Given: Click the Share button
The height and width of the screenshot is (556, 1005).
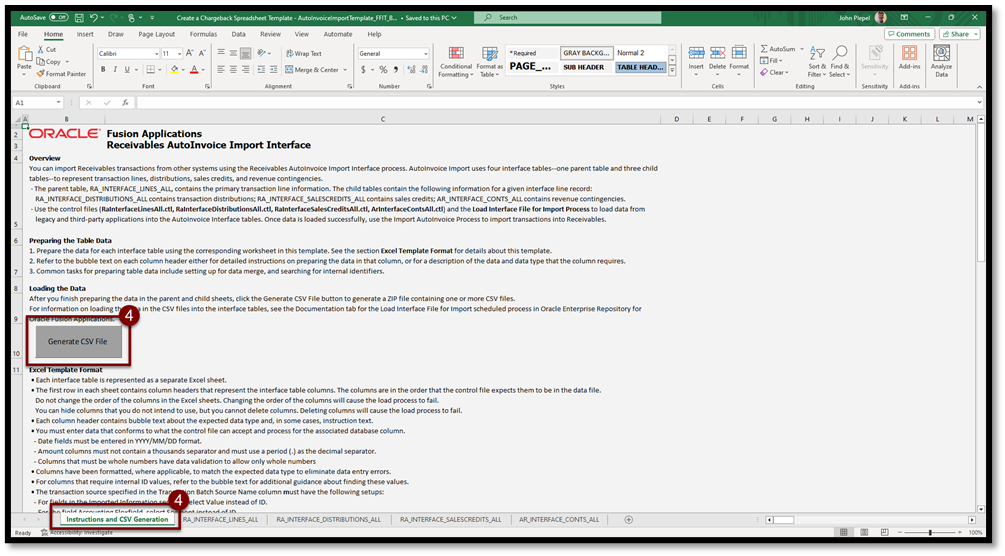Looking at the screenshot, I should [959, 35].
